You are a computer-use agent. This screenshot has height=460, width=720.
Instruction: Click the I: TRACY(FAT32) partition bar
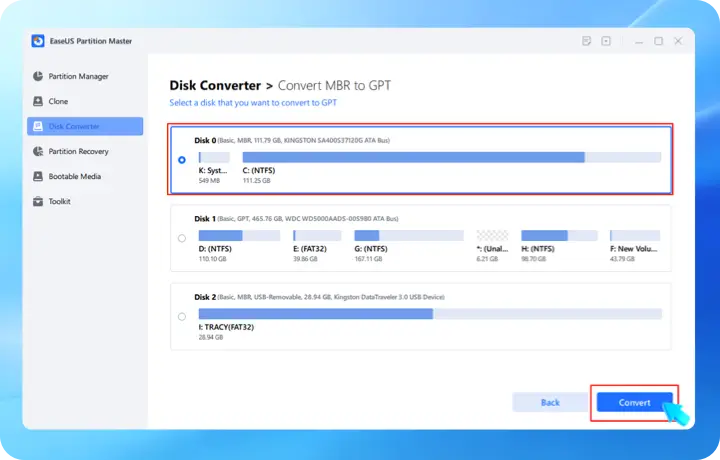point(430,314)
